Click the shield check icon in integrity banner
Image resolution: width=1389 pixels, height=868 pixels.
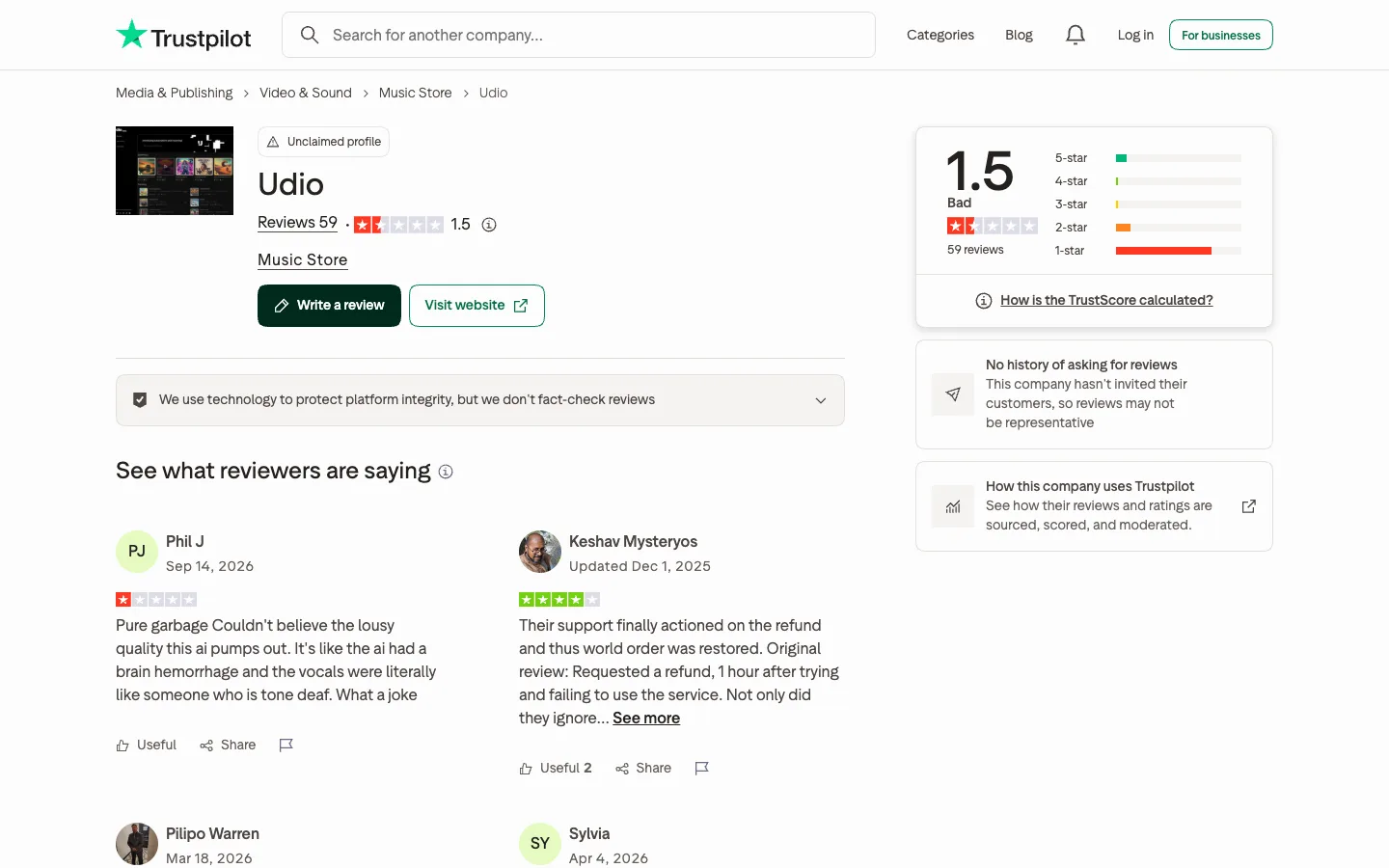coord(140,400)
